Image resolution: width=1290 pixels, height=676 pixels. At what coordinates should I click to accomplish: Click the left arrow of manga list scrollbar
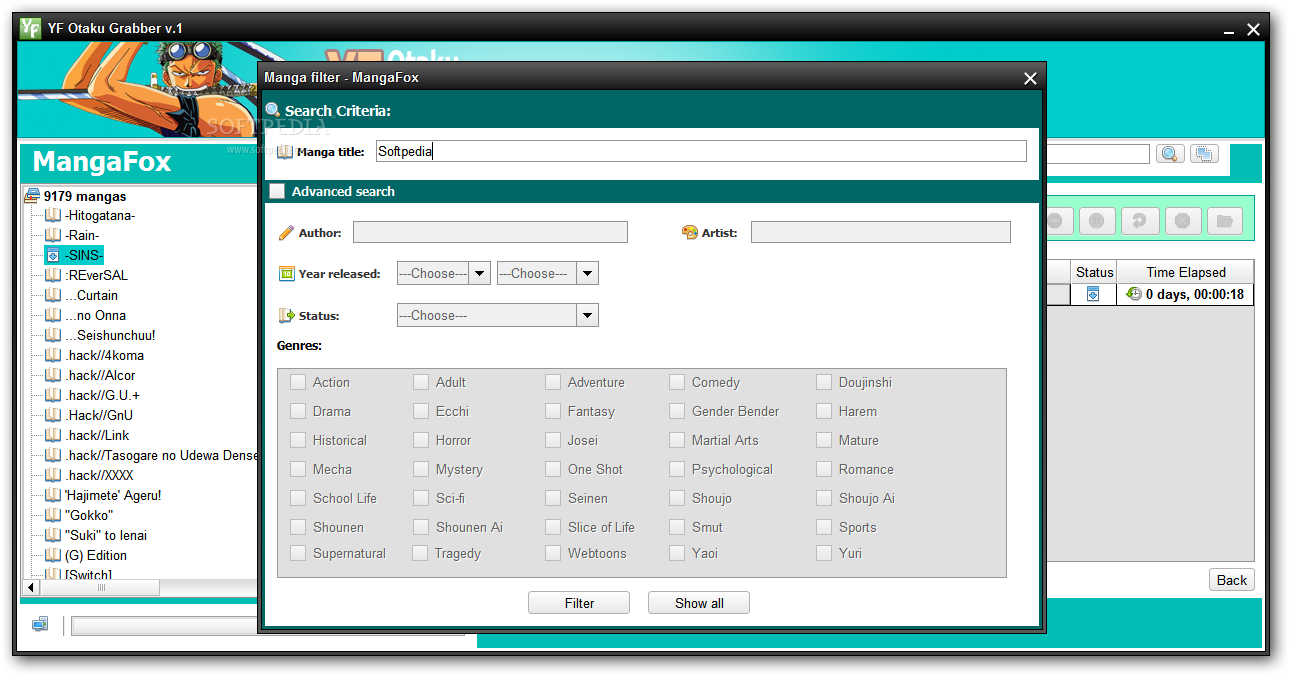click(31, 587)
